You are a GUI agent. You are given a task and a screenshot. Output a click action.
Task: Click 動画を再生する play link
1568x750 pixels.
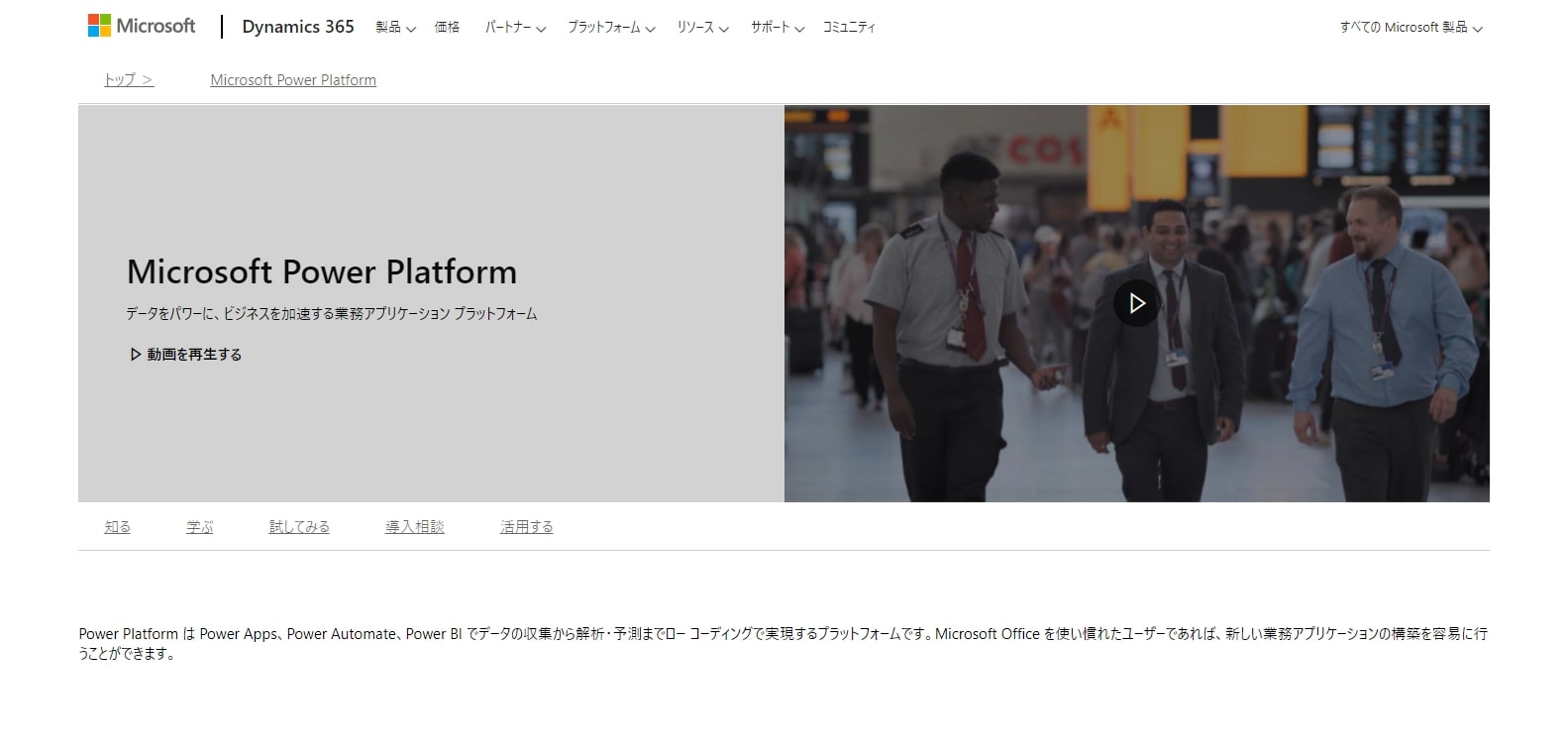pos(186,354)
